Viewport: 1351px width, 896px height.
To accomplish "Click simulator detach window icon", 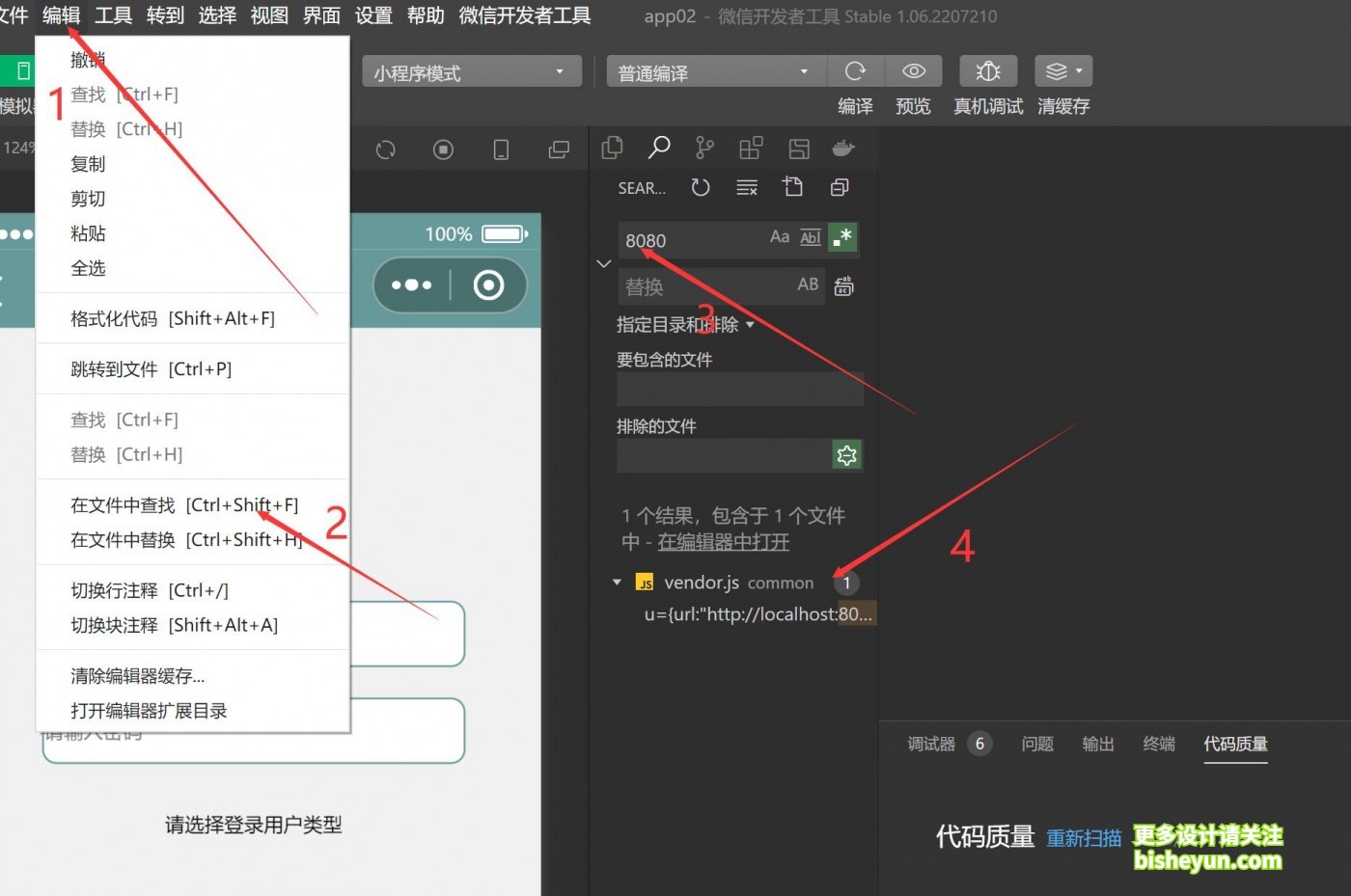I will [559, 149].
